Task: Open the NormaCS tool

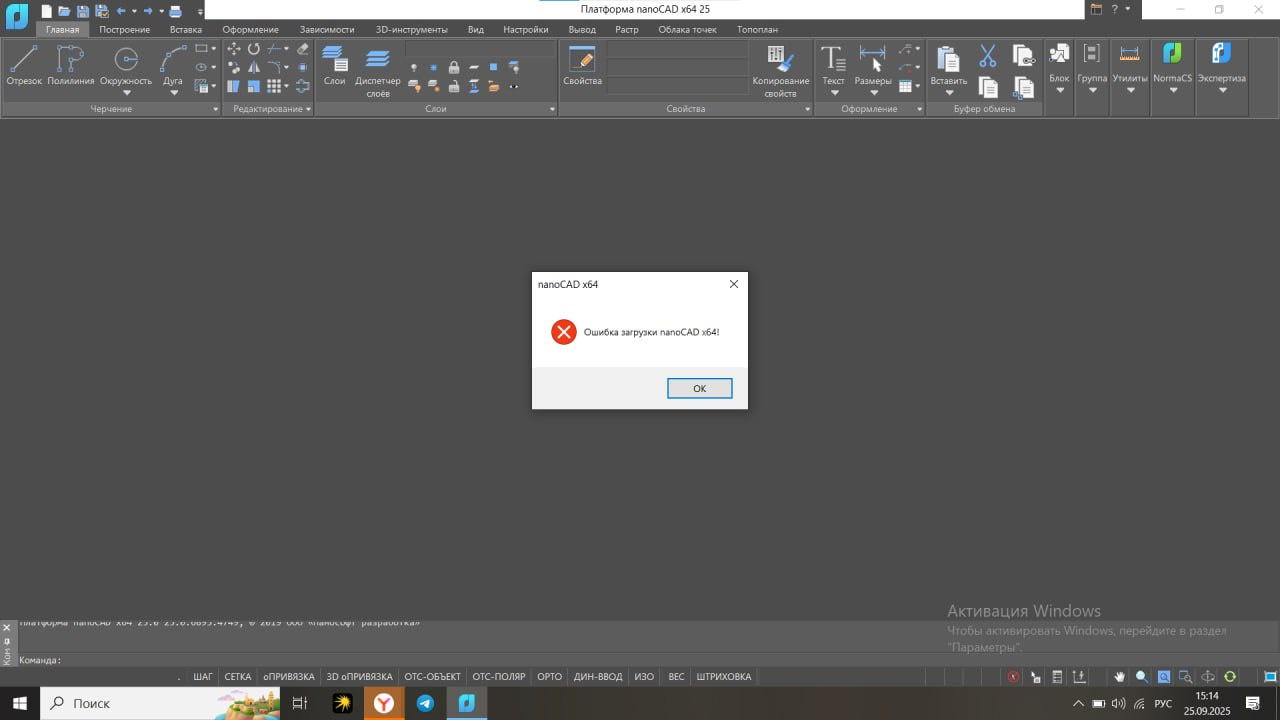Action: [x=1172, y=65]
